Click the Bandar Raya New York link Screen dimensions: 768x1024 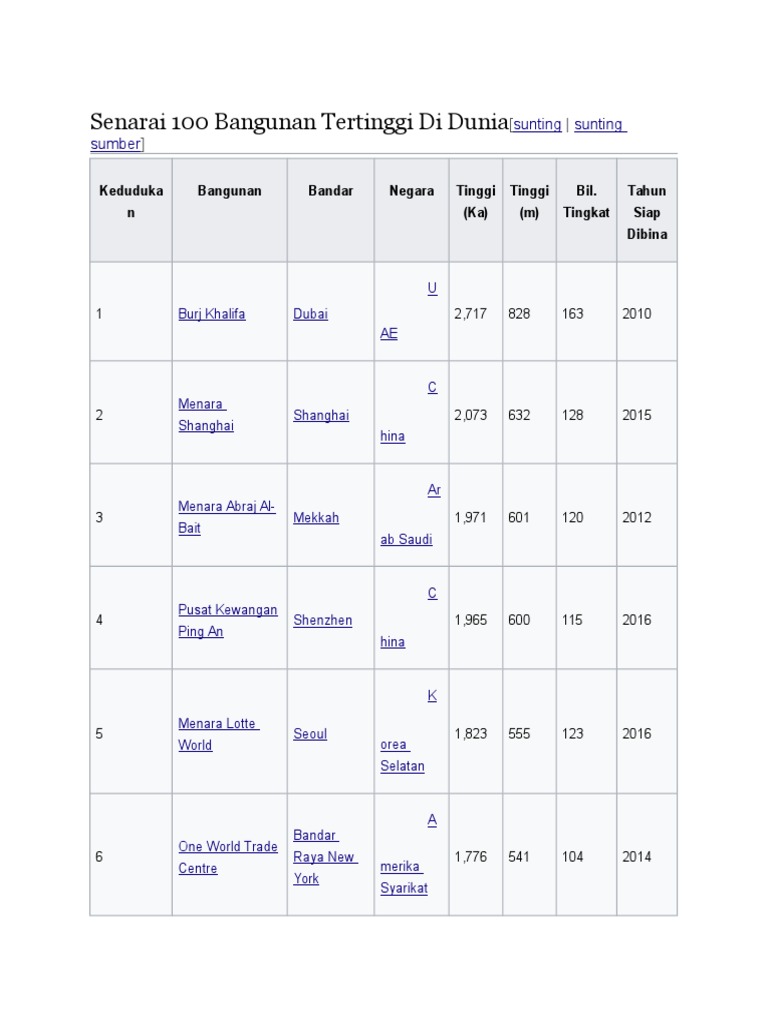click(x=324, y=857)
